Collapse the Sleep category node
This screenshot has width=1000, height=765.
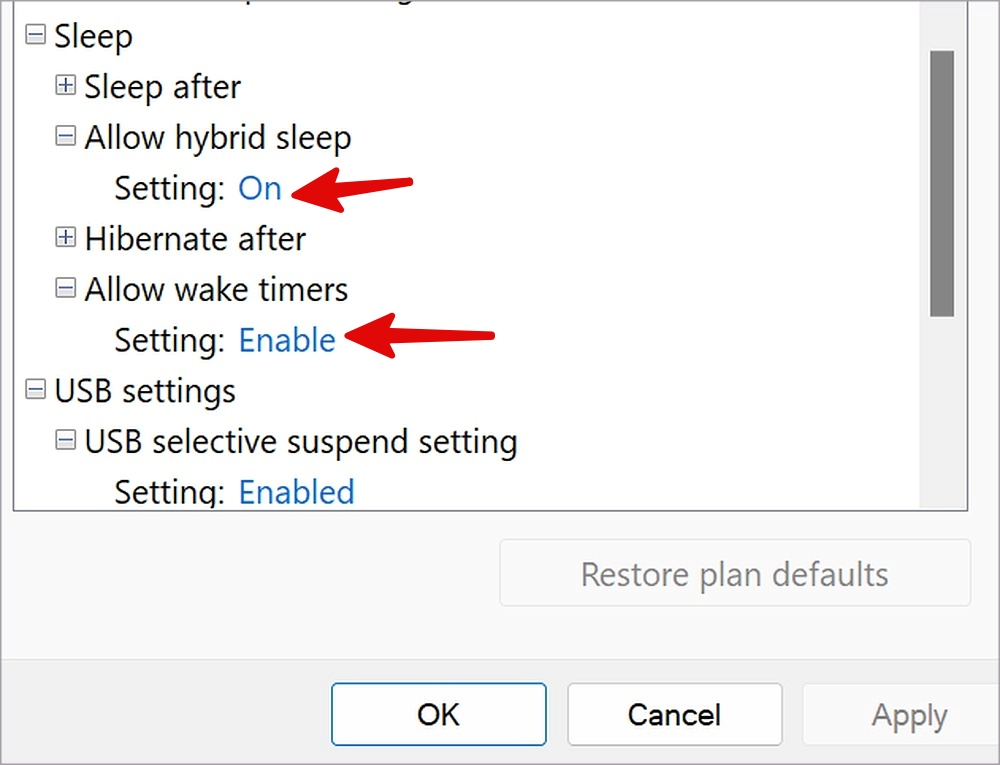pos(35,34)
